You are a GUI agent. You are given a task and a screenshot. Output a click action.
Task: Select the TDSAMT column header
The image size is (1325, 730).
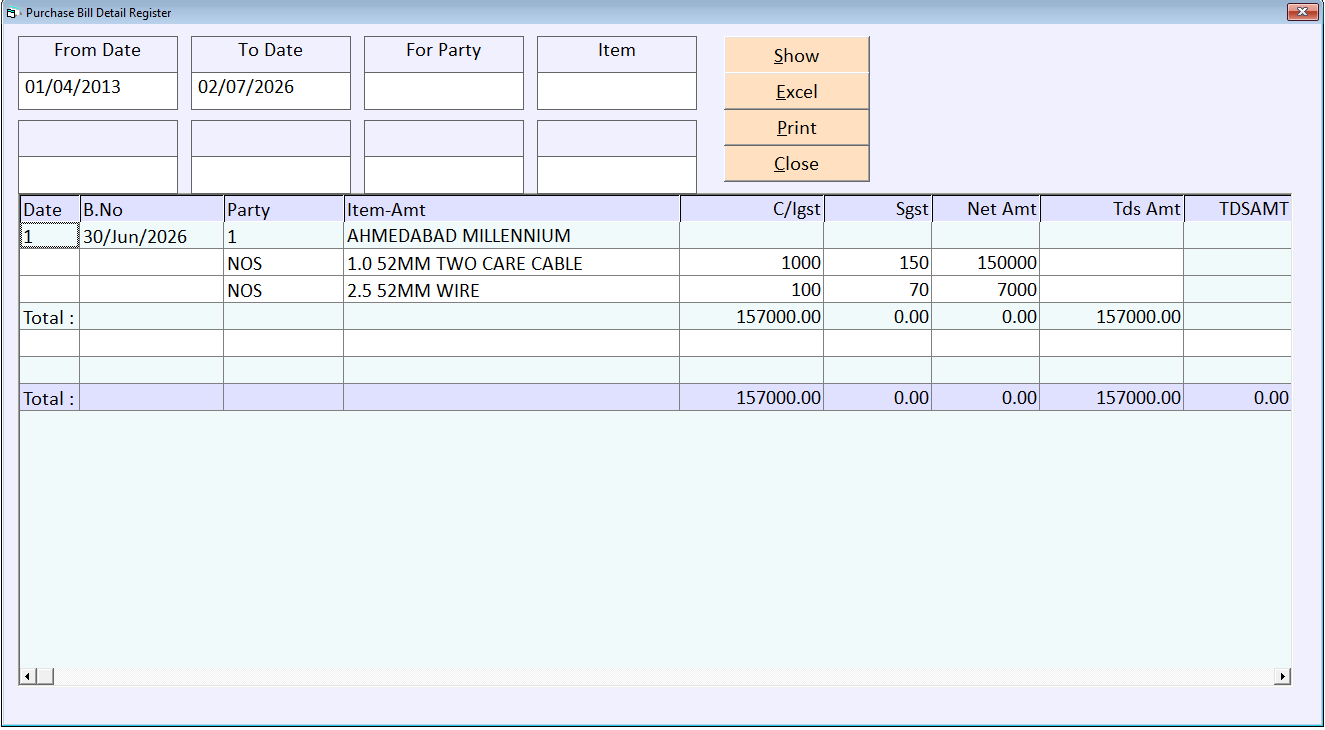coord(1237,209)
